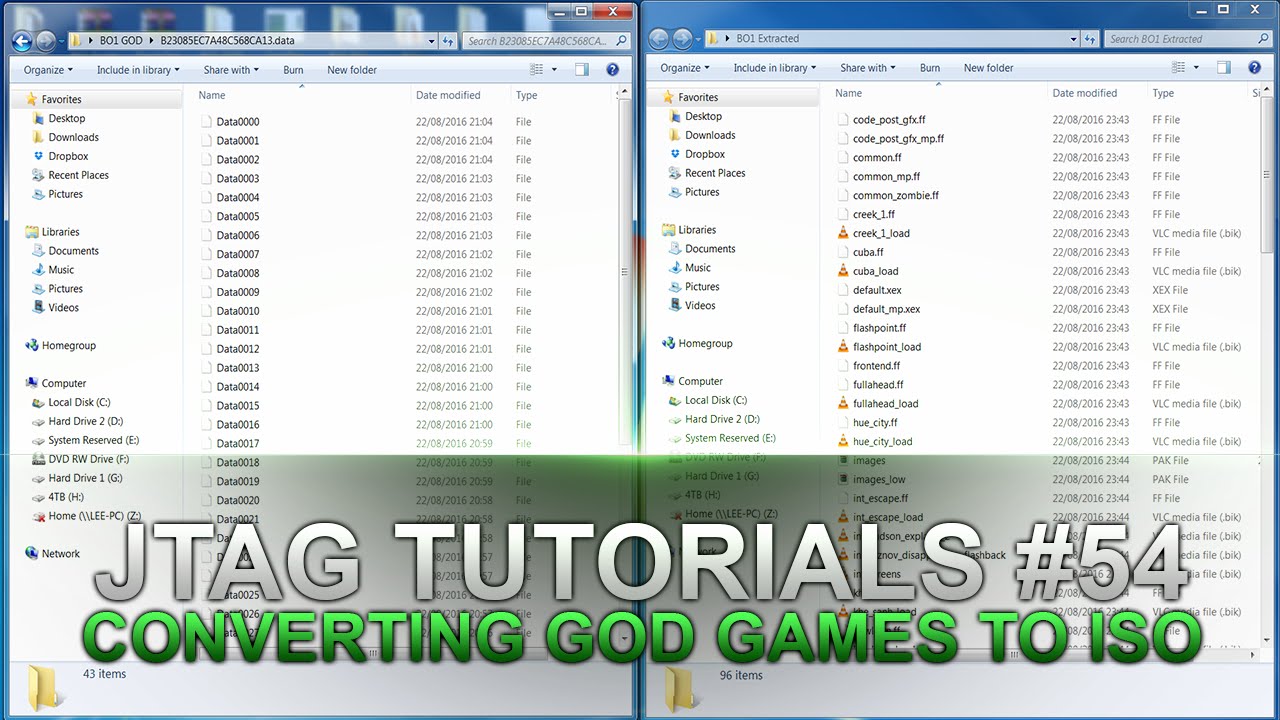The width and height of the screenshot is (1280, 720).
Task: Open Share with dropdown in left window
Action: coord(231,70)
